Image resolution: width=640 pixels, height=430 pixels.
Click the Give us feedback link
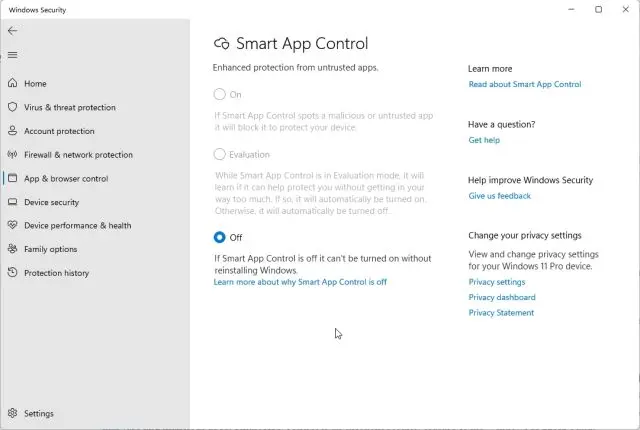coord(500,196)
